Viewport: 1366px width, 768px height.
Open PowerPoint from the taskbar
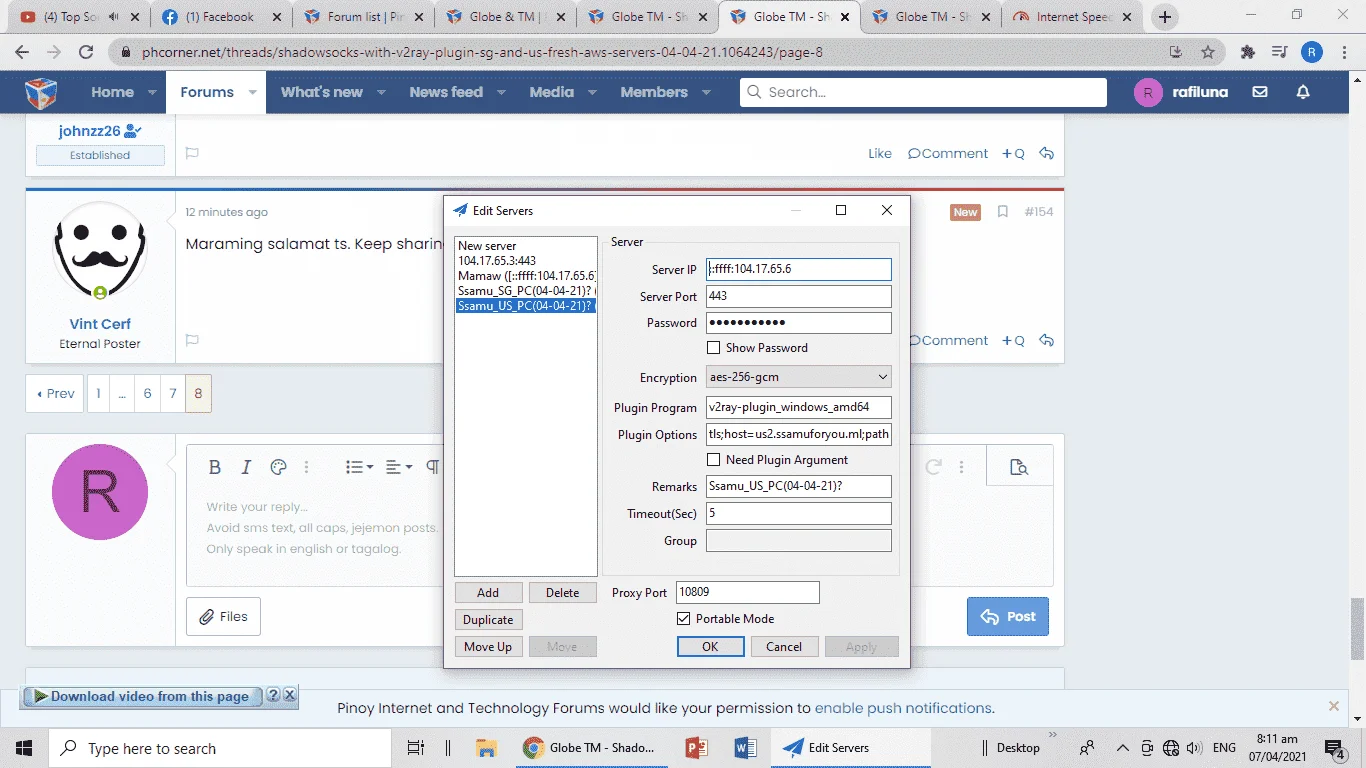click(696, 748)
